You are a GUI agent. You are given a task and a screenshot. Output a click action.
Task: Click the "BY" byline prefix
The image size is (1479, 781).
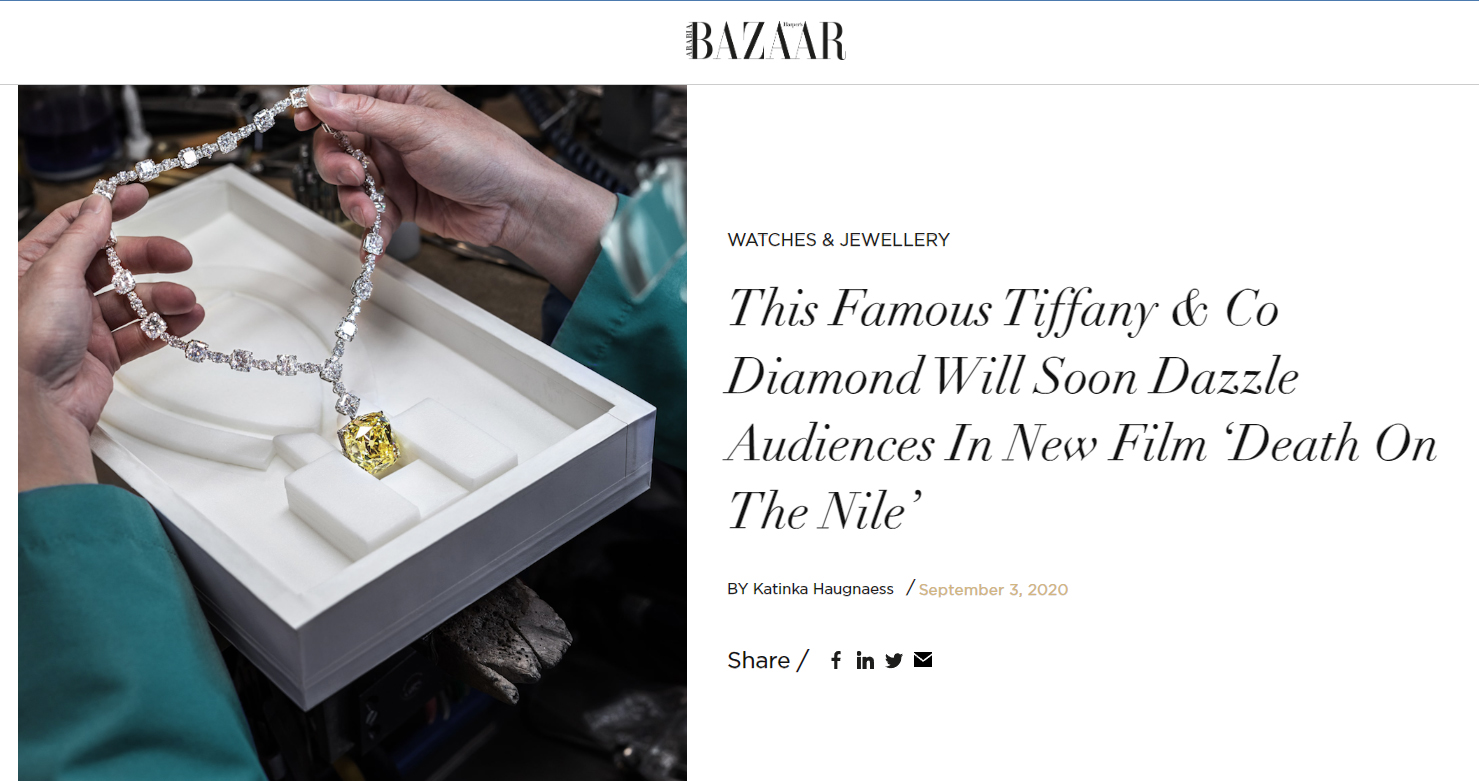[738, 589]
